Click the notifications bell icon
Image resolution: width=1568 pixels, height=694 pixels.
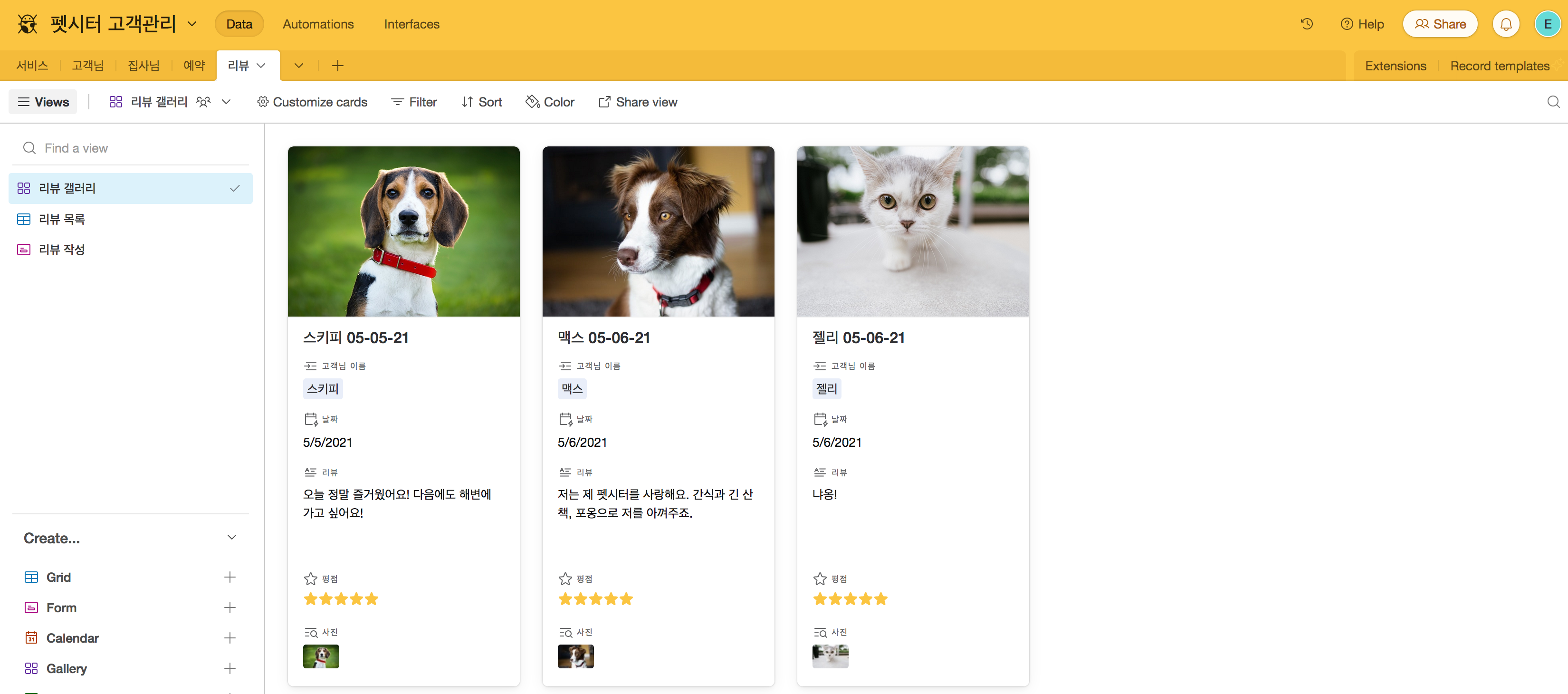coord(1506,24)
